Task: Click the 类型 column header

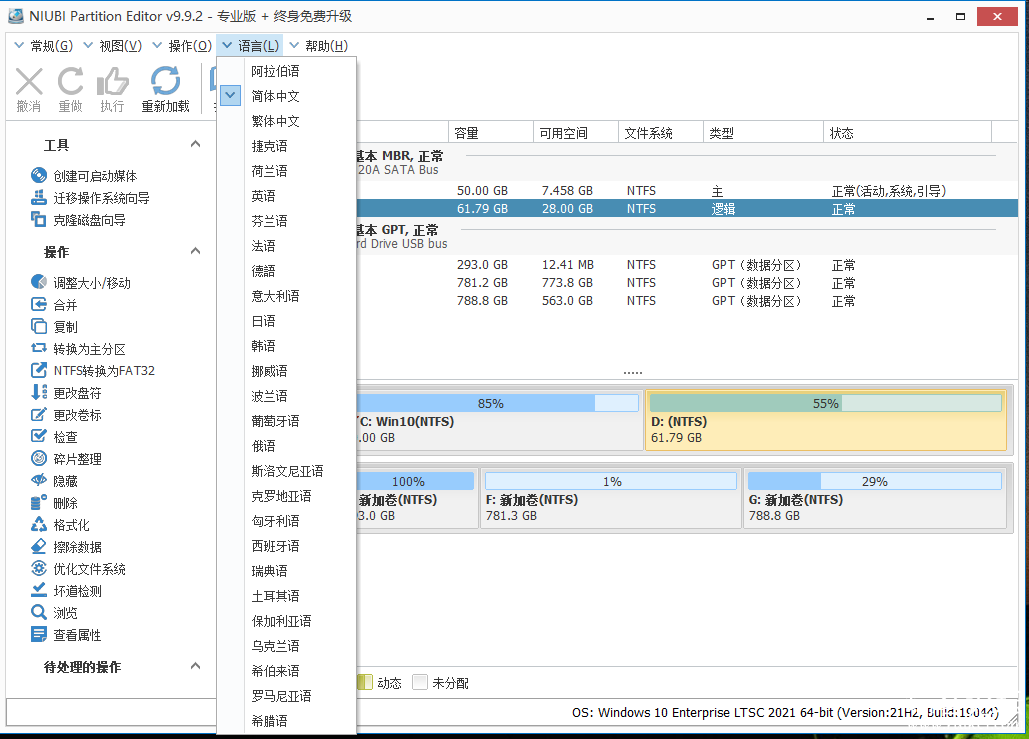Action: [763, 133]
